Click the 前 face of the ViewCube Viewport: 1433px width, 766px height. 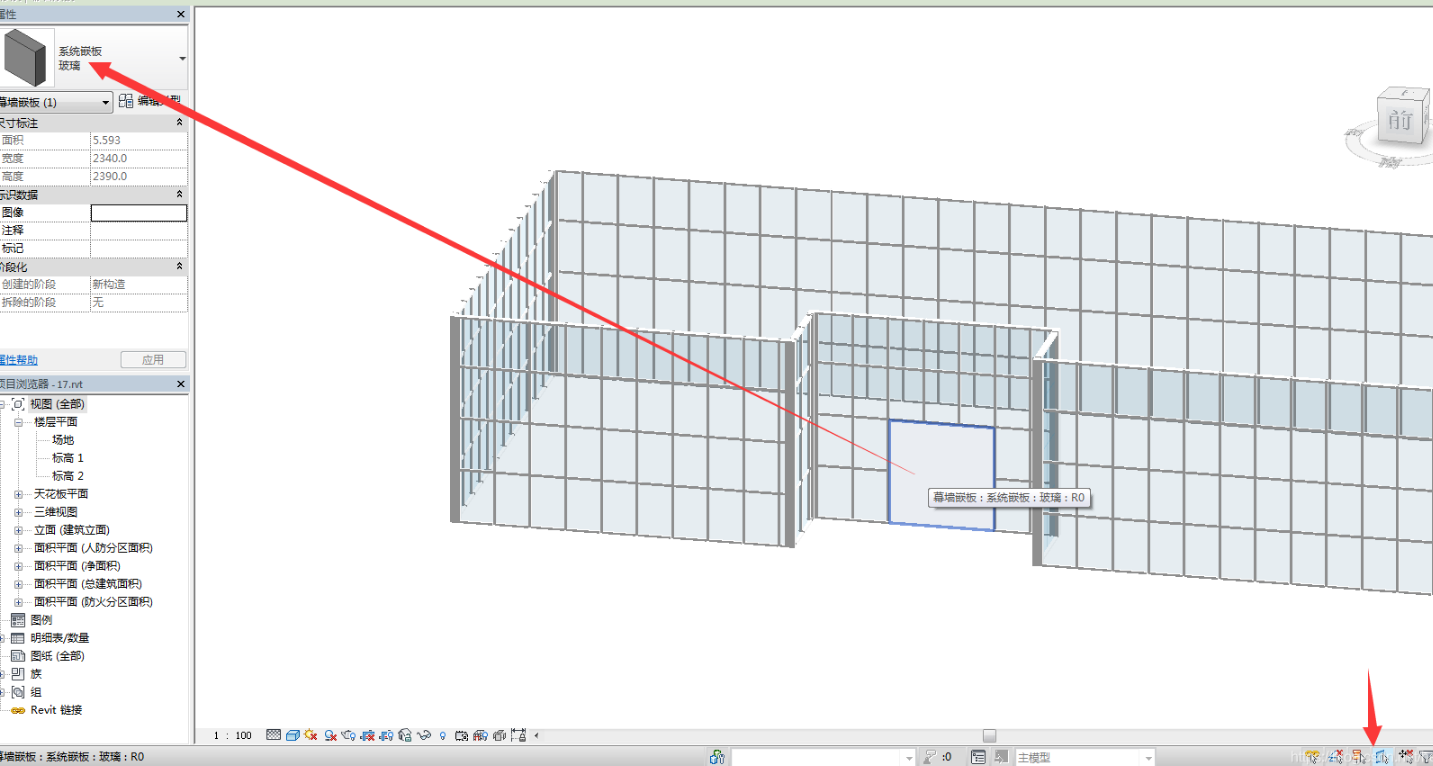pos(1399,121)
